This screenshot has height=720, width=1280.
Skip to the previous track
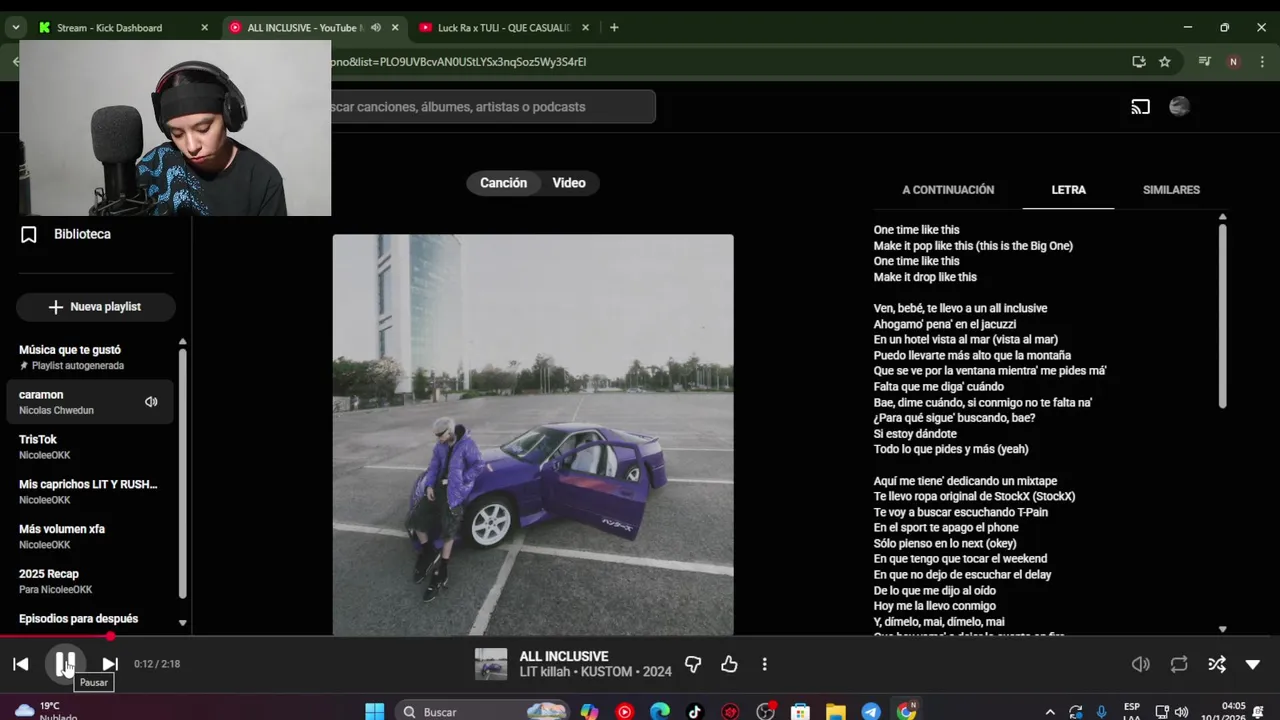[x=21, y=664]
